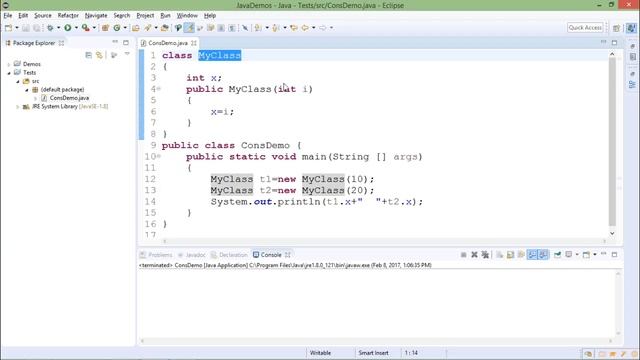
Task: Open Package Explorer view menu triangle
Action: pos(127,54)
